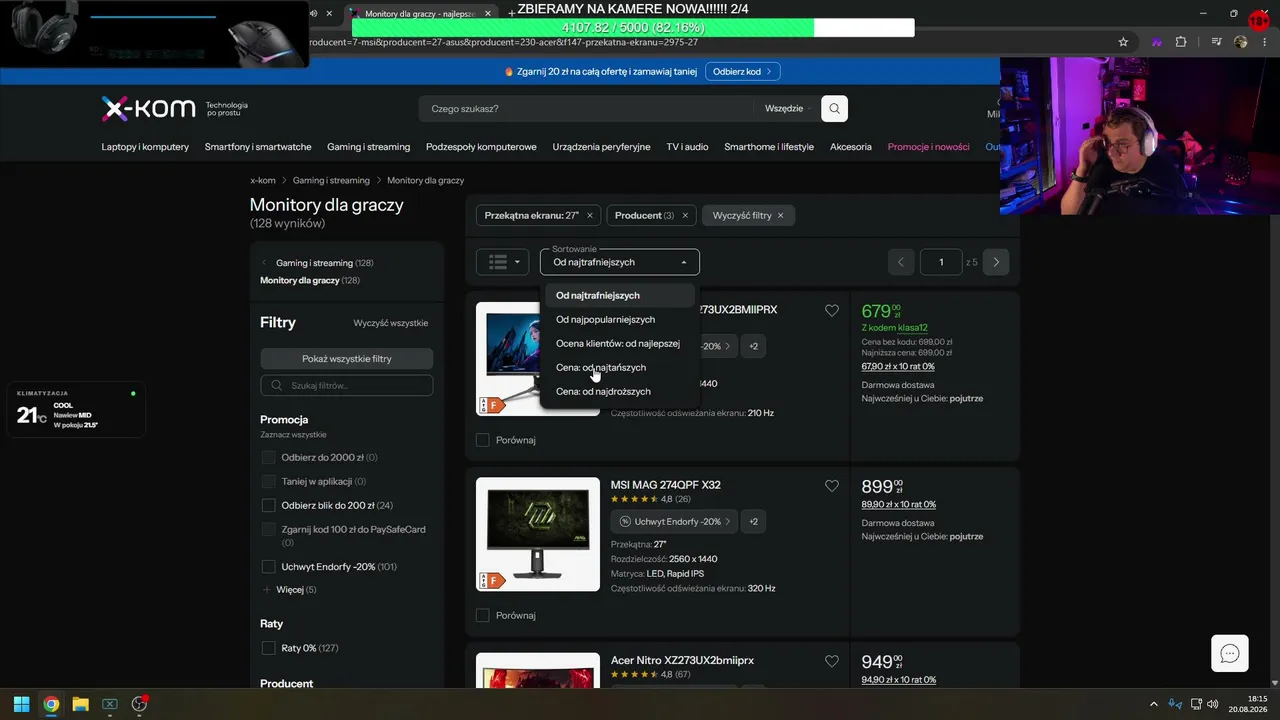Open the Acer Nitro XZ273UX2bmiiprx product link
This screenshot has width=1280, height=720.
[682, 661]
